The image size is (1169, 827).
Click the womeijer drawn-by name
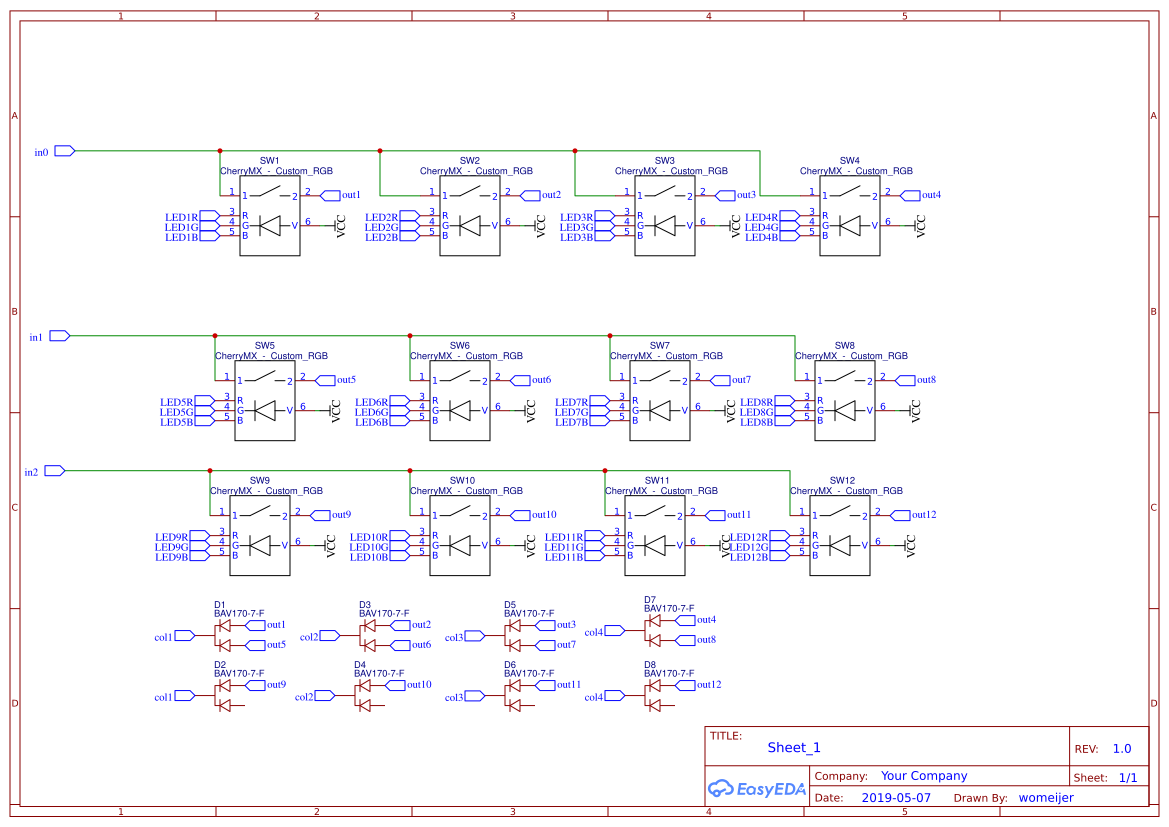1046,797
